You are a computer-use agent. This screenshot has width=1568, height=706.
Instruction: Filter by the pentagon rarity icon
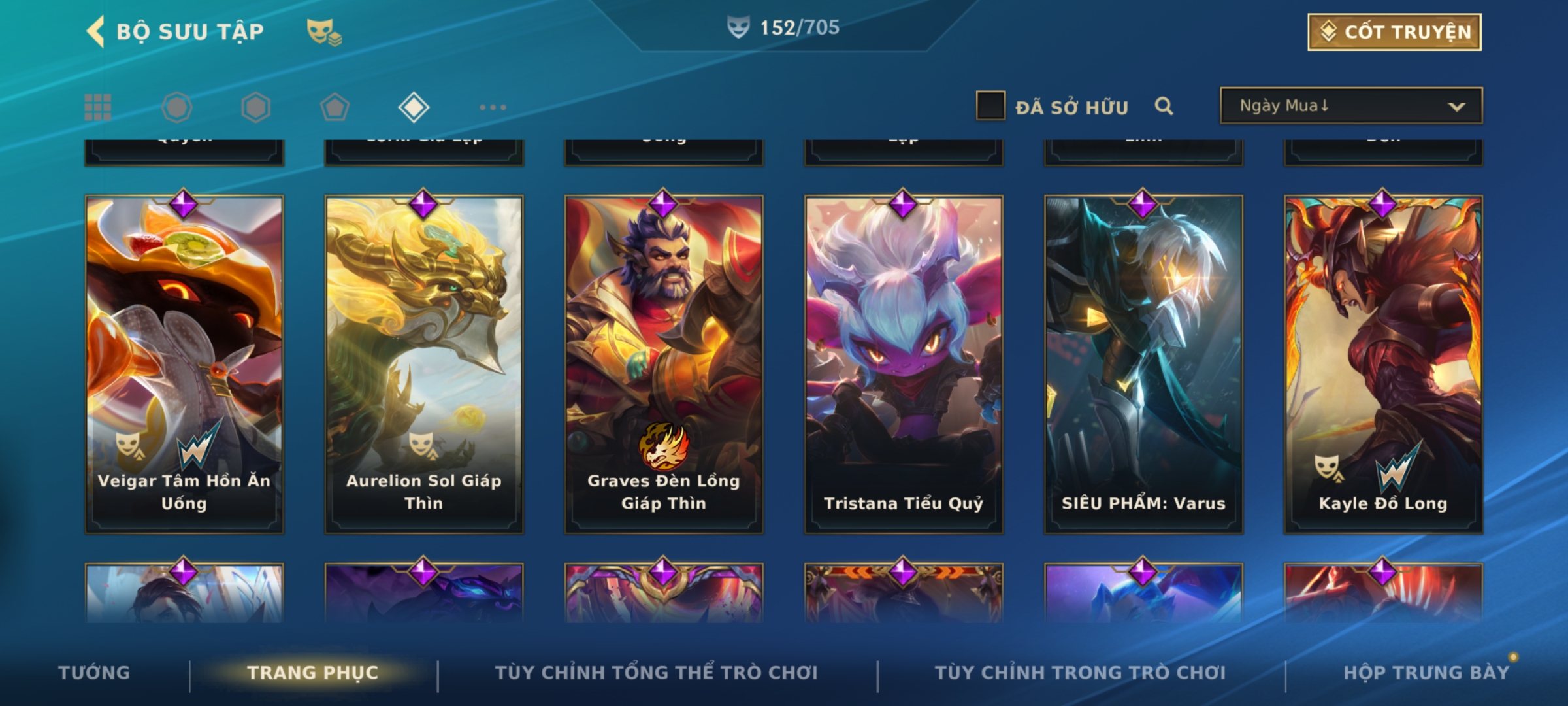pyautogui.click(x=335, y=107)
